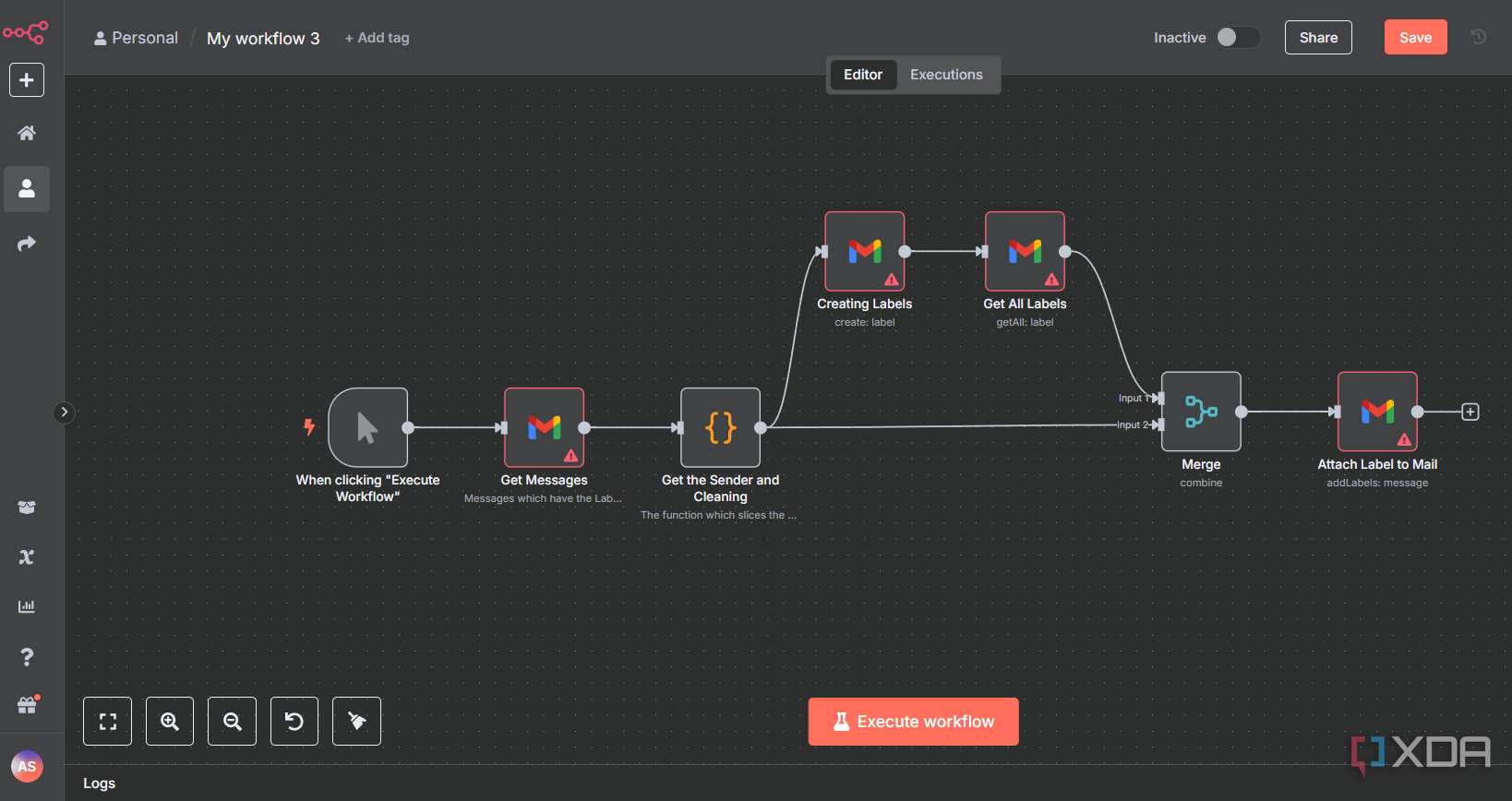Open the n8n logo home

[26, 33]
